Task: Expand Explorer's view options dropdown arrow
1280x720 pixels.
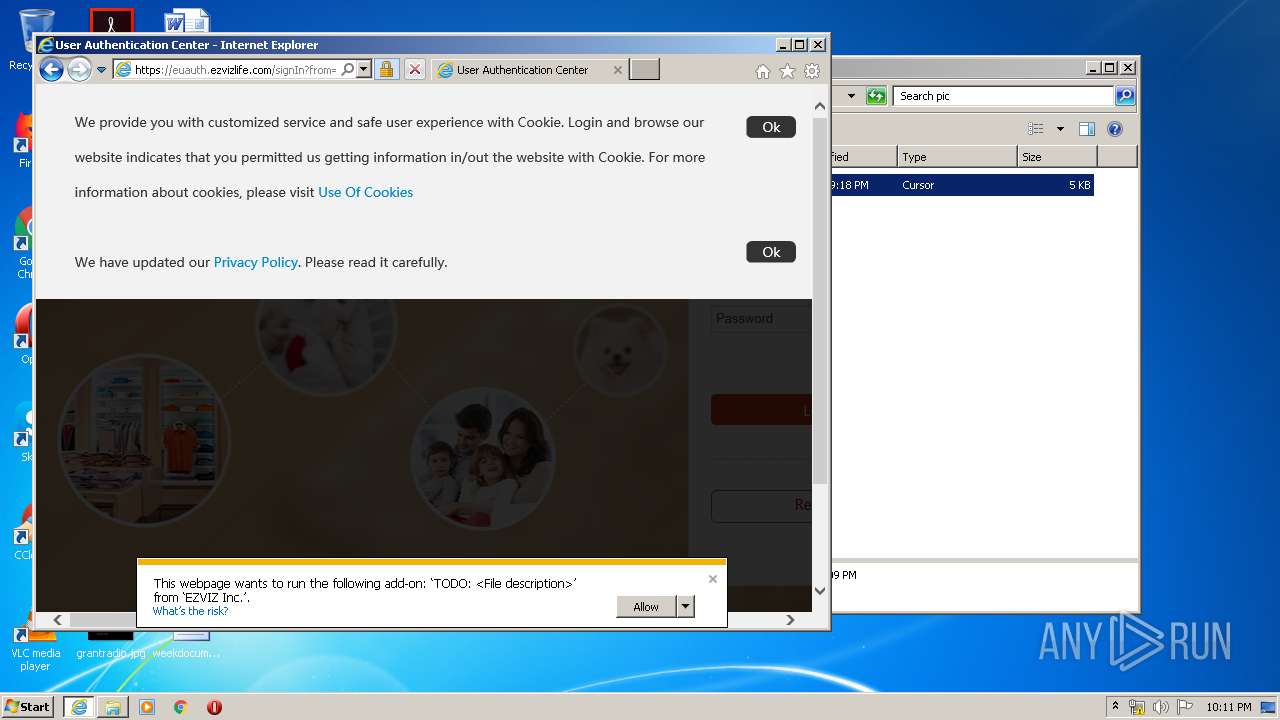Action: pos(1060,129)
